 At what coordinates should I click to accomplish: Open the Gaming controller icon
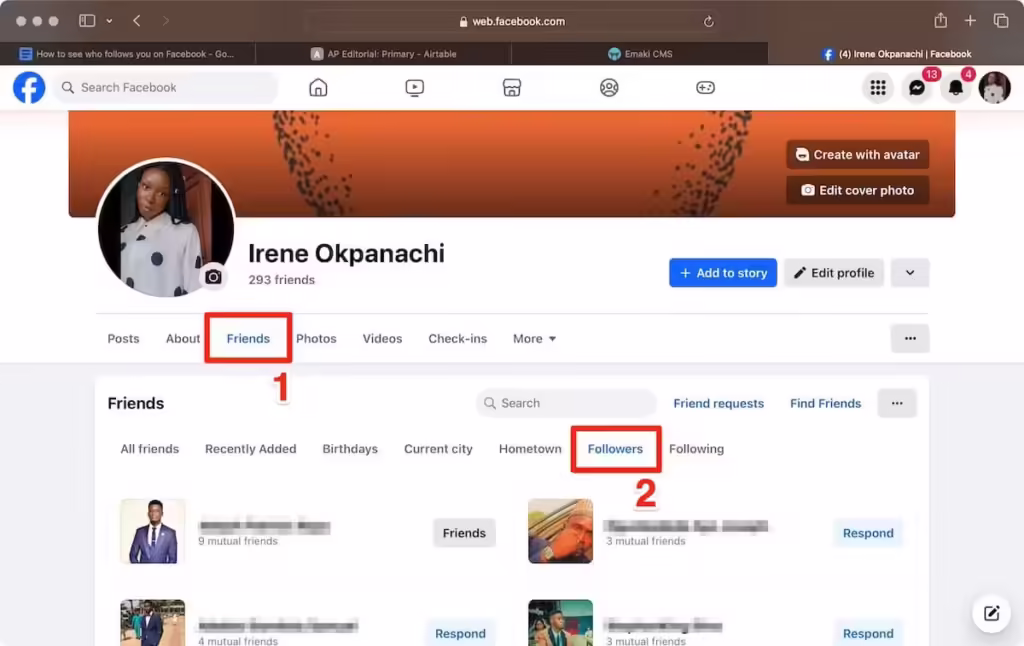pyautogui.click(x=705, y=87)
